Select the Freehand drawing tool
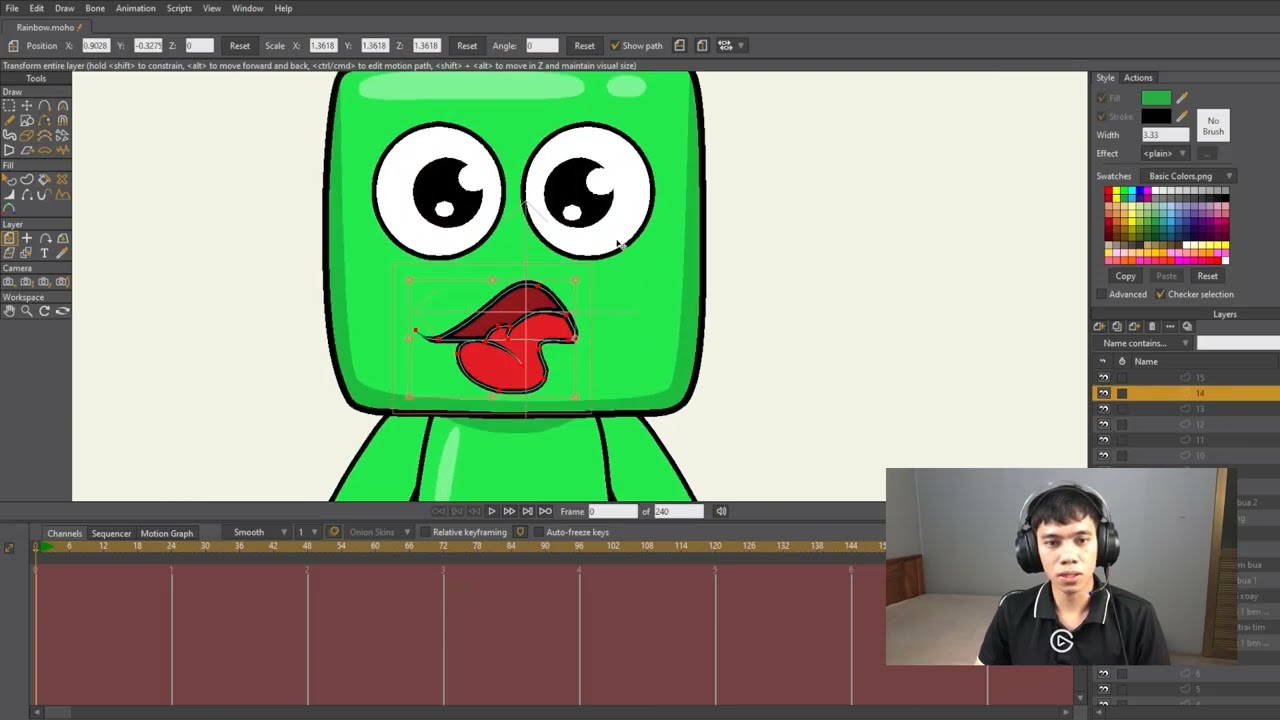Image resolution: width=1280 pixels, height=720 pixels. pos(9,120)
